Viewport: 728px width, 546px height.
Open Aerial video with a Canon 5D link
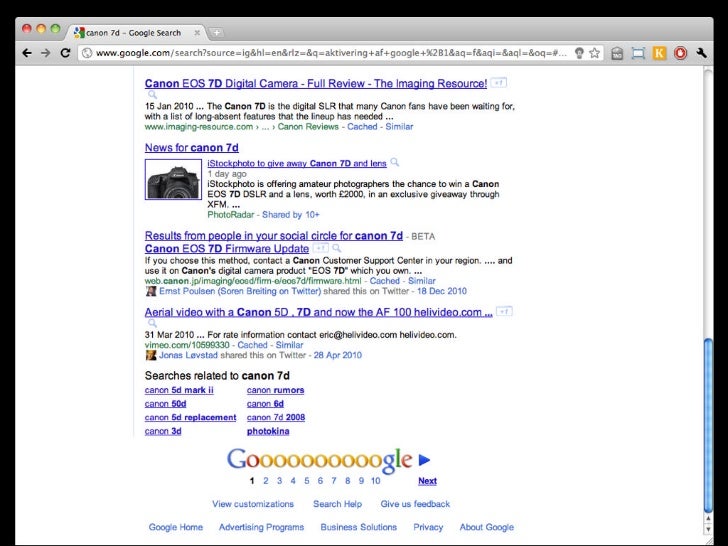[x=318, y=312]
